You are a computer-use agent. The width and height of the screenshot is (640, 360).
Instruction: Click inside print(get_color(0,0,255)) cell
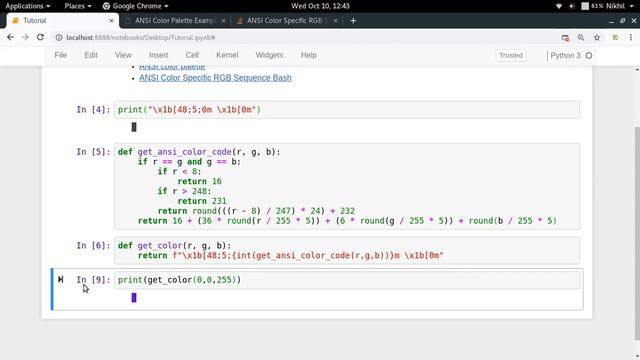(x=347, y=280)
